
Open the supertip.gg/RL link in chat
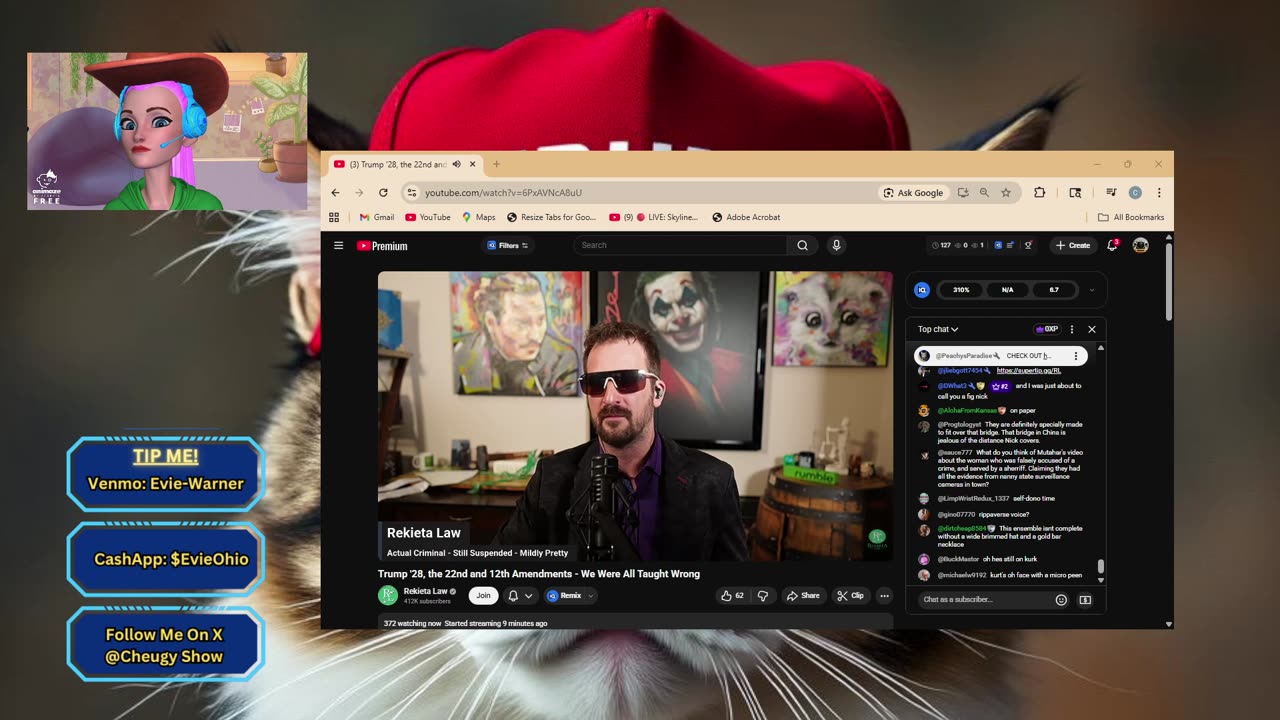click(x=1029, y=371)
